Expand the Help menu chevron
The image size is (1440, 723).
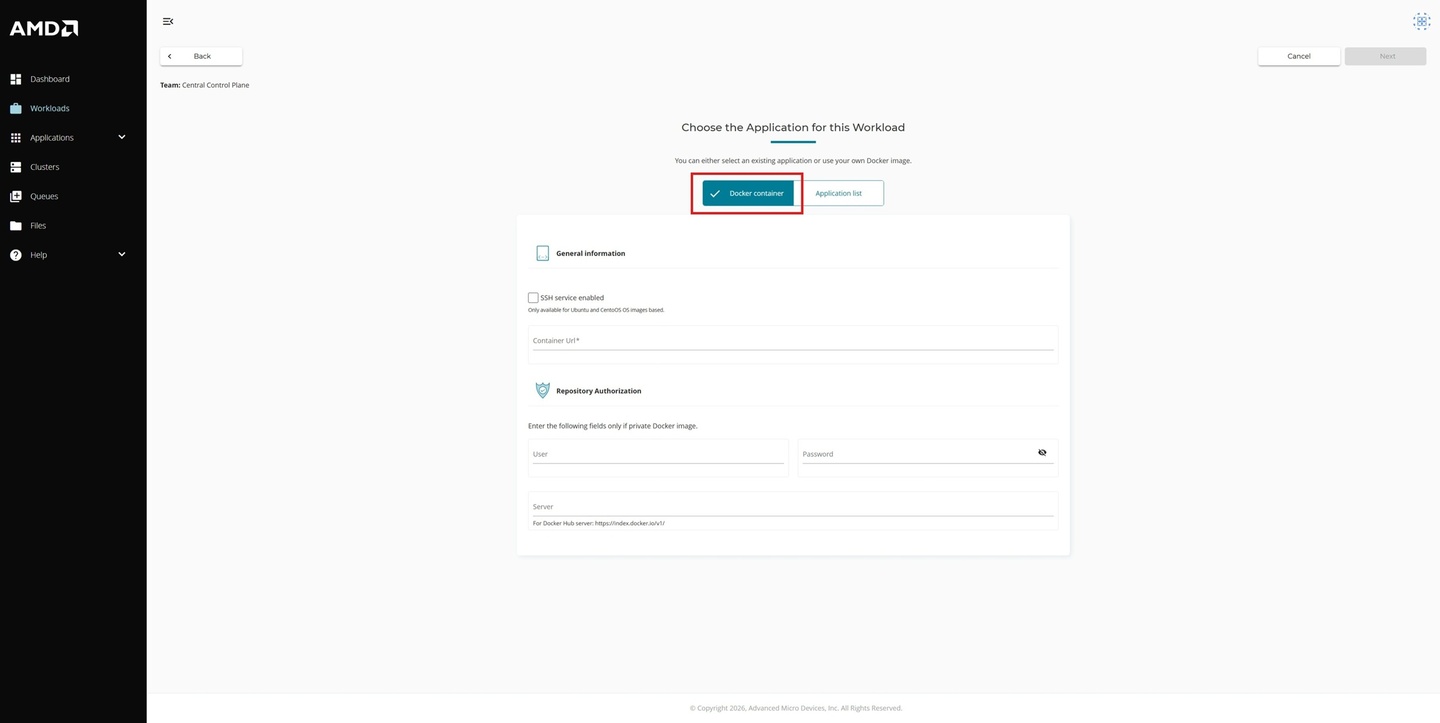coord(122,255)
